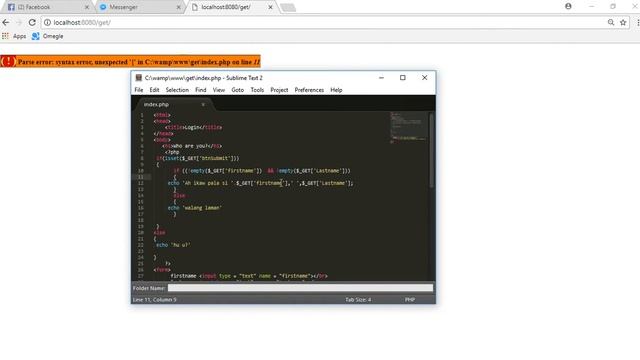Minimize the Chrome window

click(591, 6)
